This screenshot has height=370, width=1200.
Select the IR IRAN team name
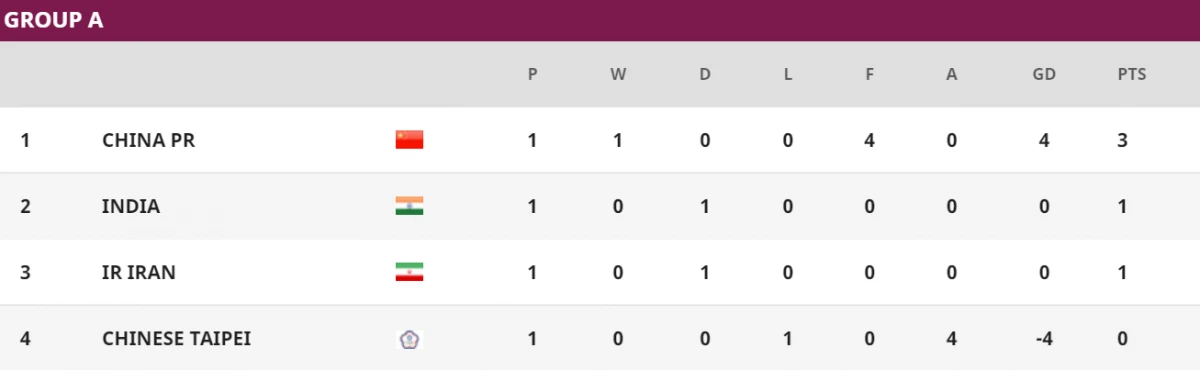point(139,272)
